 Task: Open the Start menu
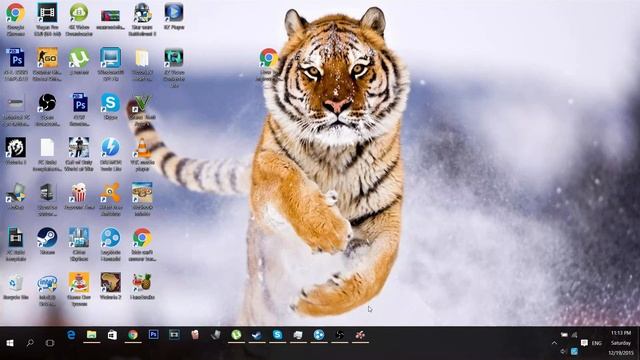pos(10,343)
